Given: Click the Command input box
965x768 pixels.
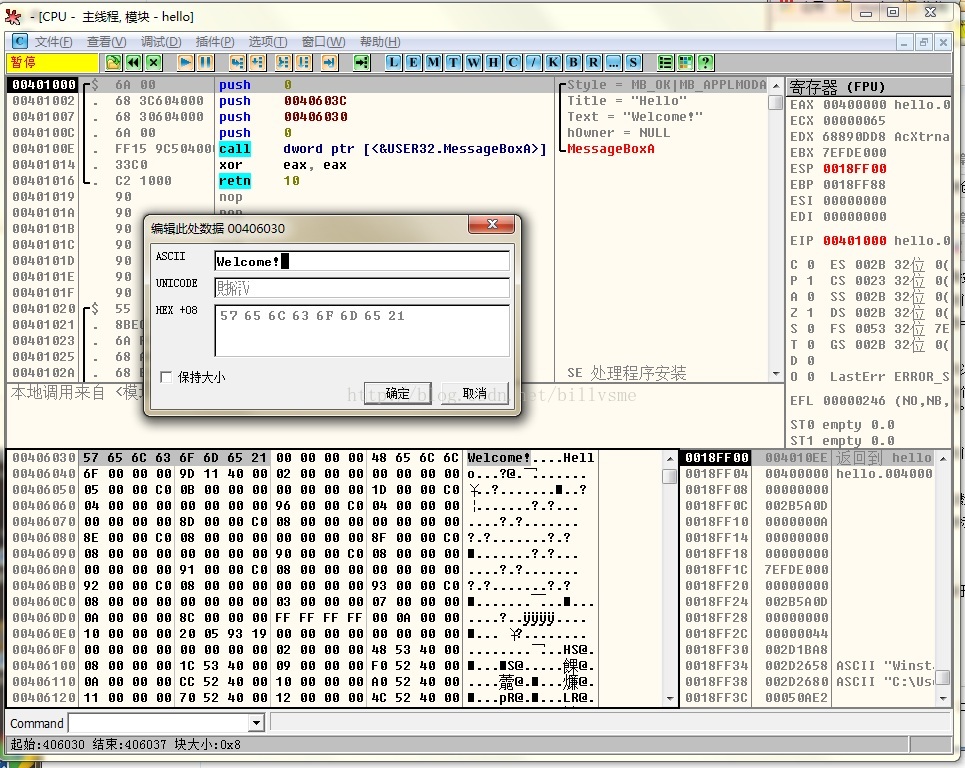Looking at the screenshot, I should (159, 723).
